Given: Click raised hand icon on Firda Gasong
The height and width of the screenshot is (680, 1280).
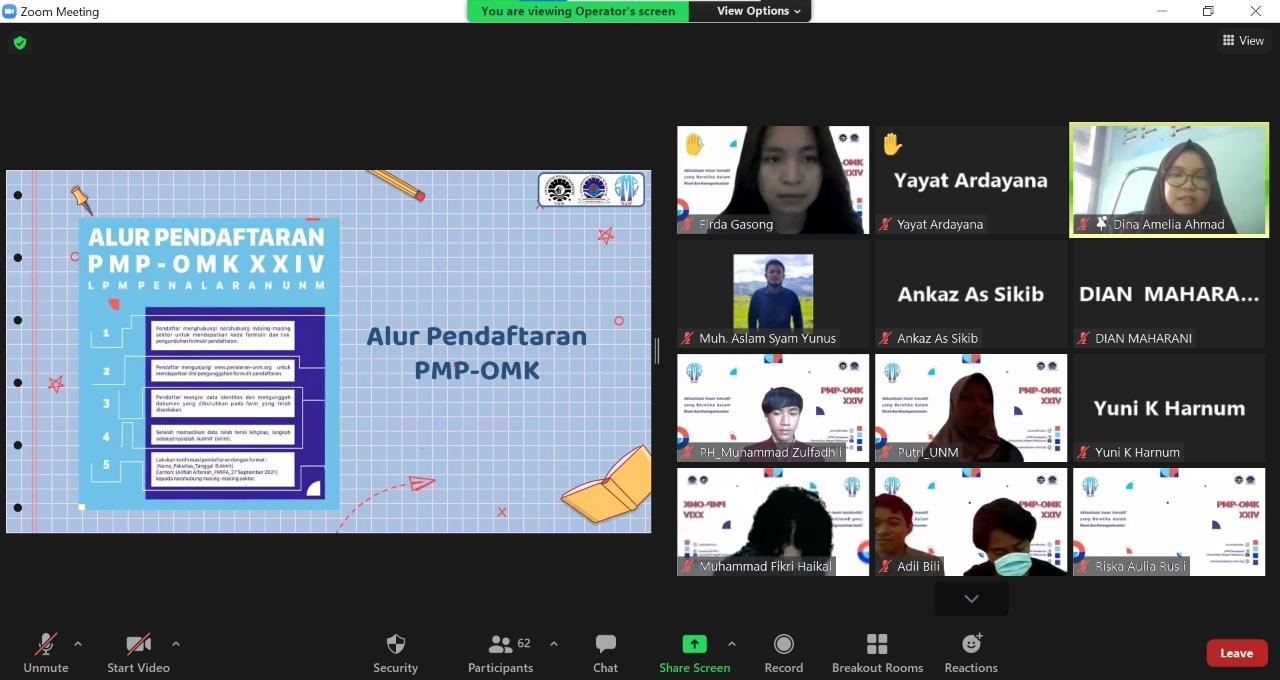Looking at the screenshot, I should coord(694,144).
